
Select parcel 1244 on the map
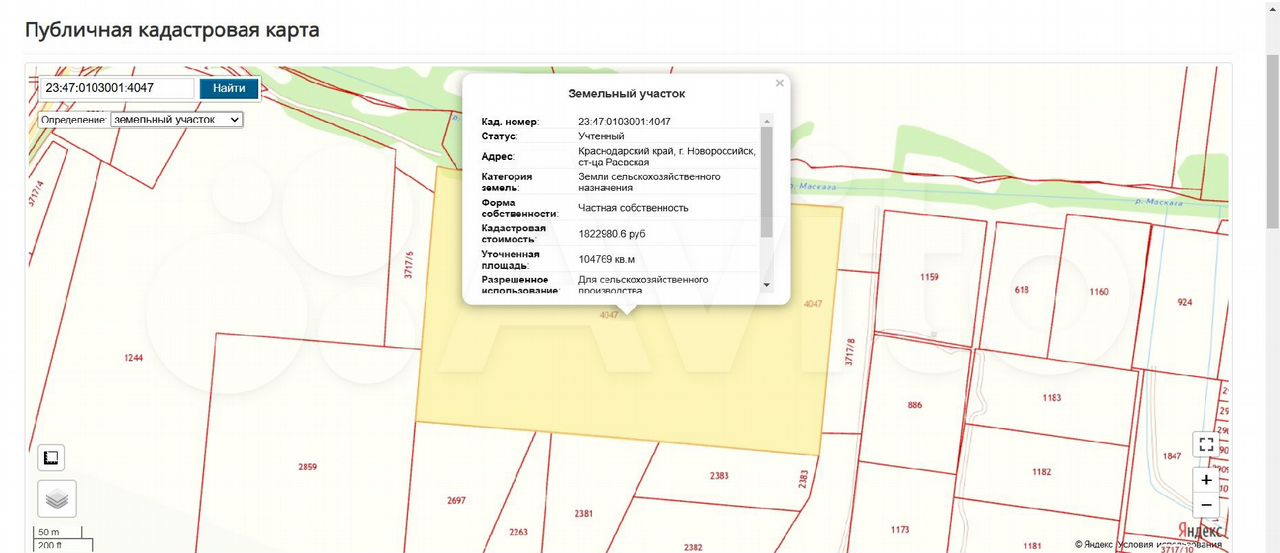pyautogui.click(x=134, y=357)
